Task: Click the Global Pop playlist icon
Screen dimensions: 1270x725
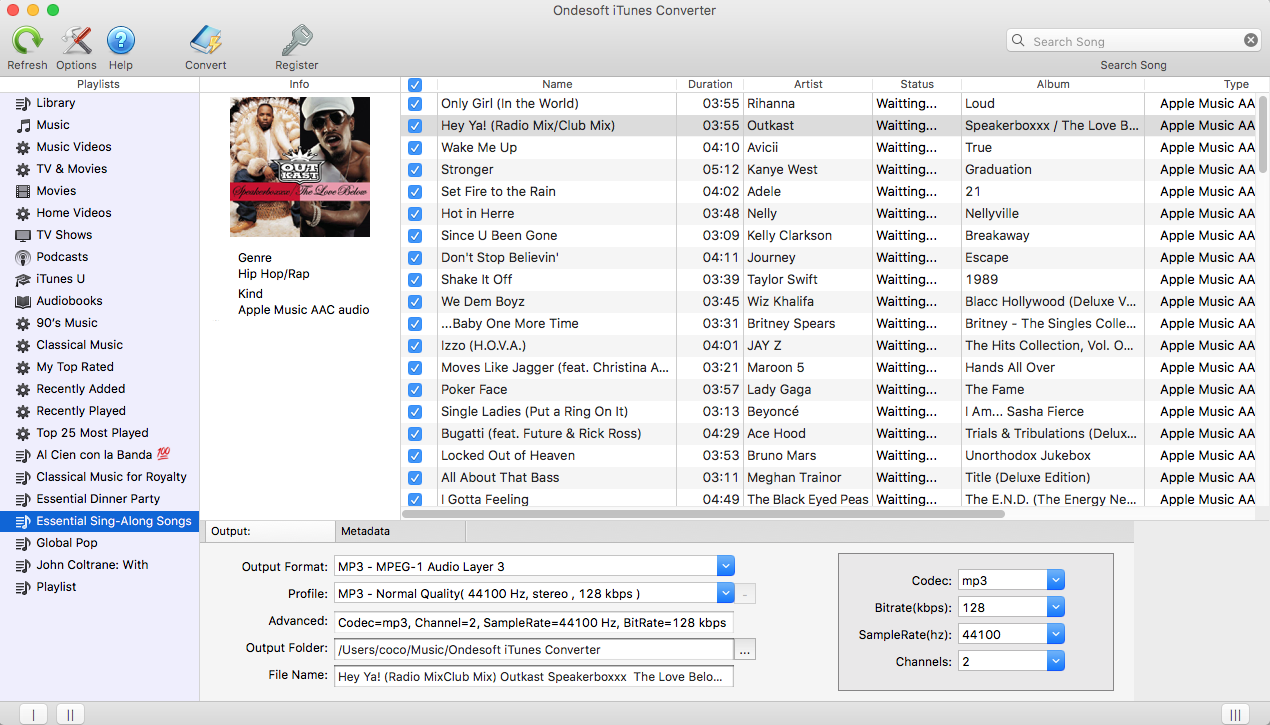Action: 23,543
